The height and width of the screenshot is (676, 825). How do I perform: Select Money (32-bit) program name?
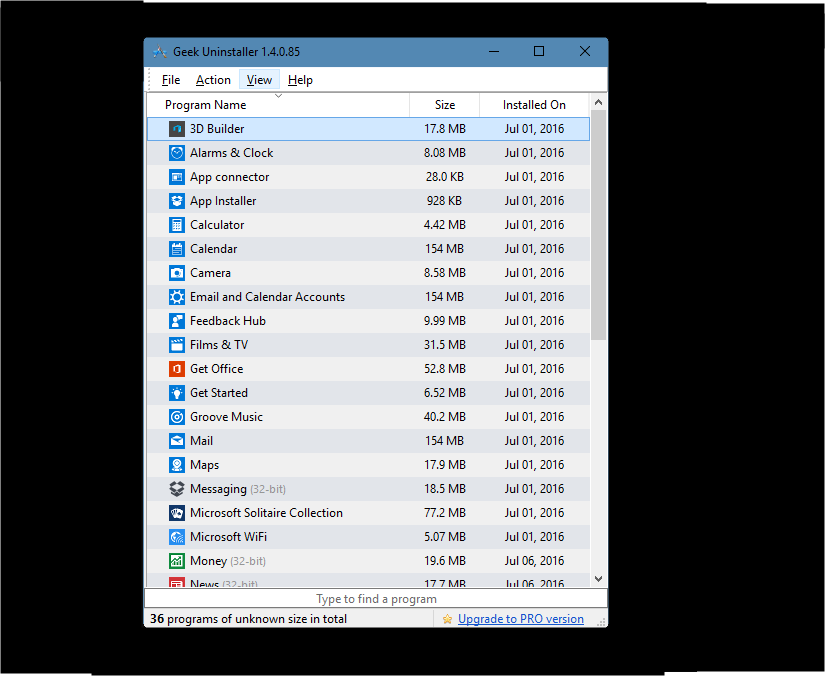[228, 561]
